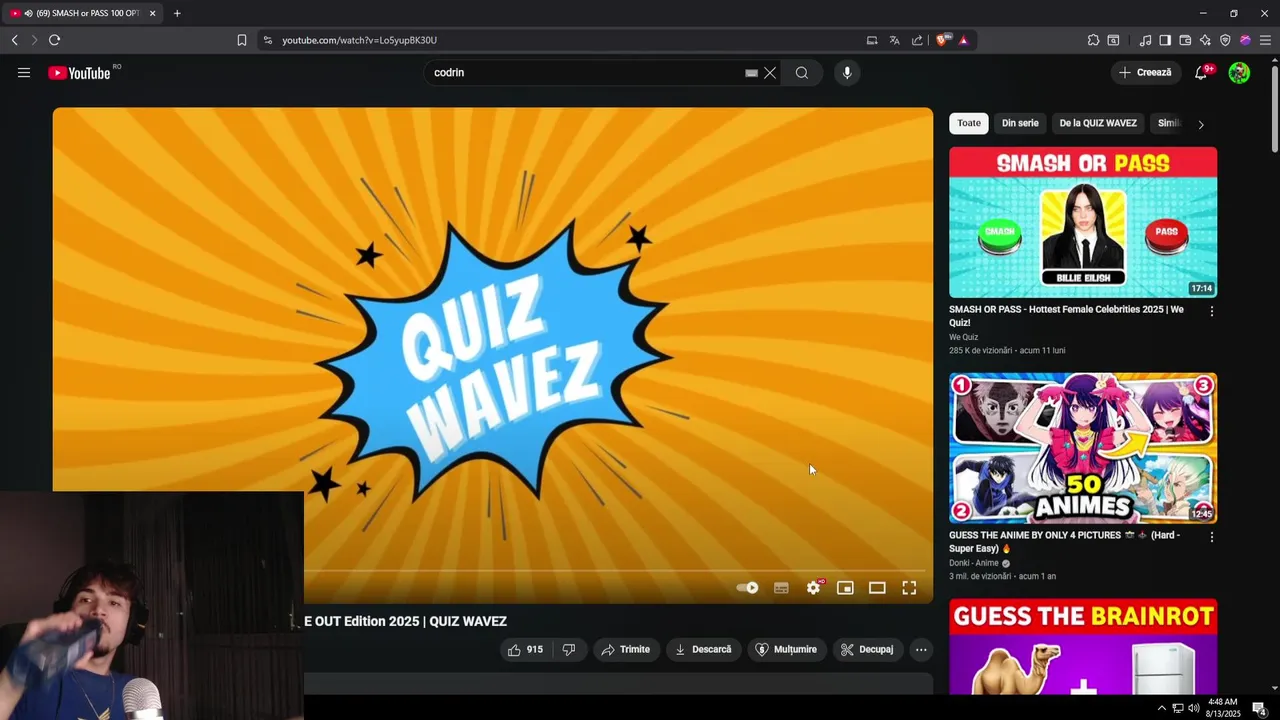Clear the search box text with the X

pyautogui.click(x=770, y=73)
